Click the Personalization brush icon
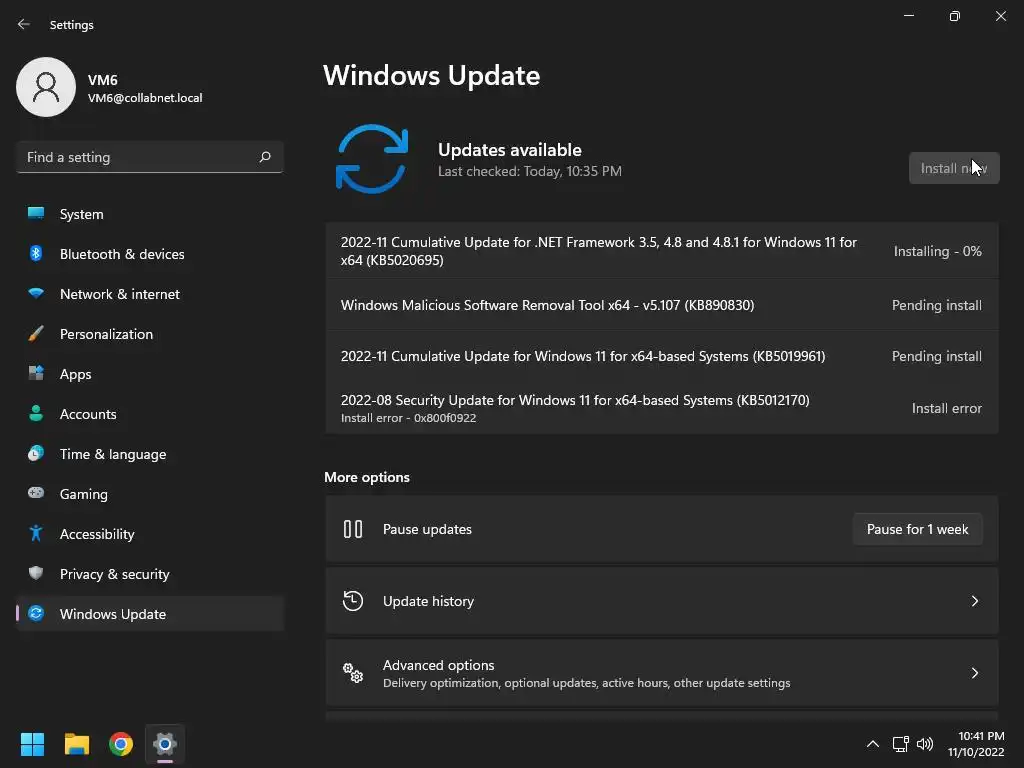The image size is (1024, 768). point(36,334)
